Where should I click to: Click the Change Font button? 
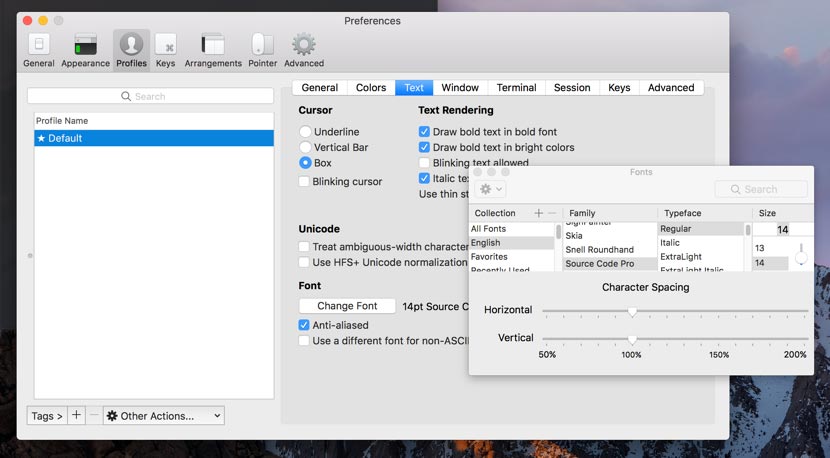pos(347,306)
